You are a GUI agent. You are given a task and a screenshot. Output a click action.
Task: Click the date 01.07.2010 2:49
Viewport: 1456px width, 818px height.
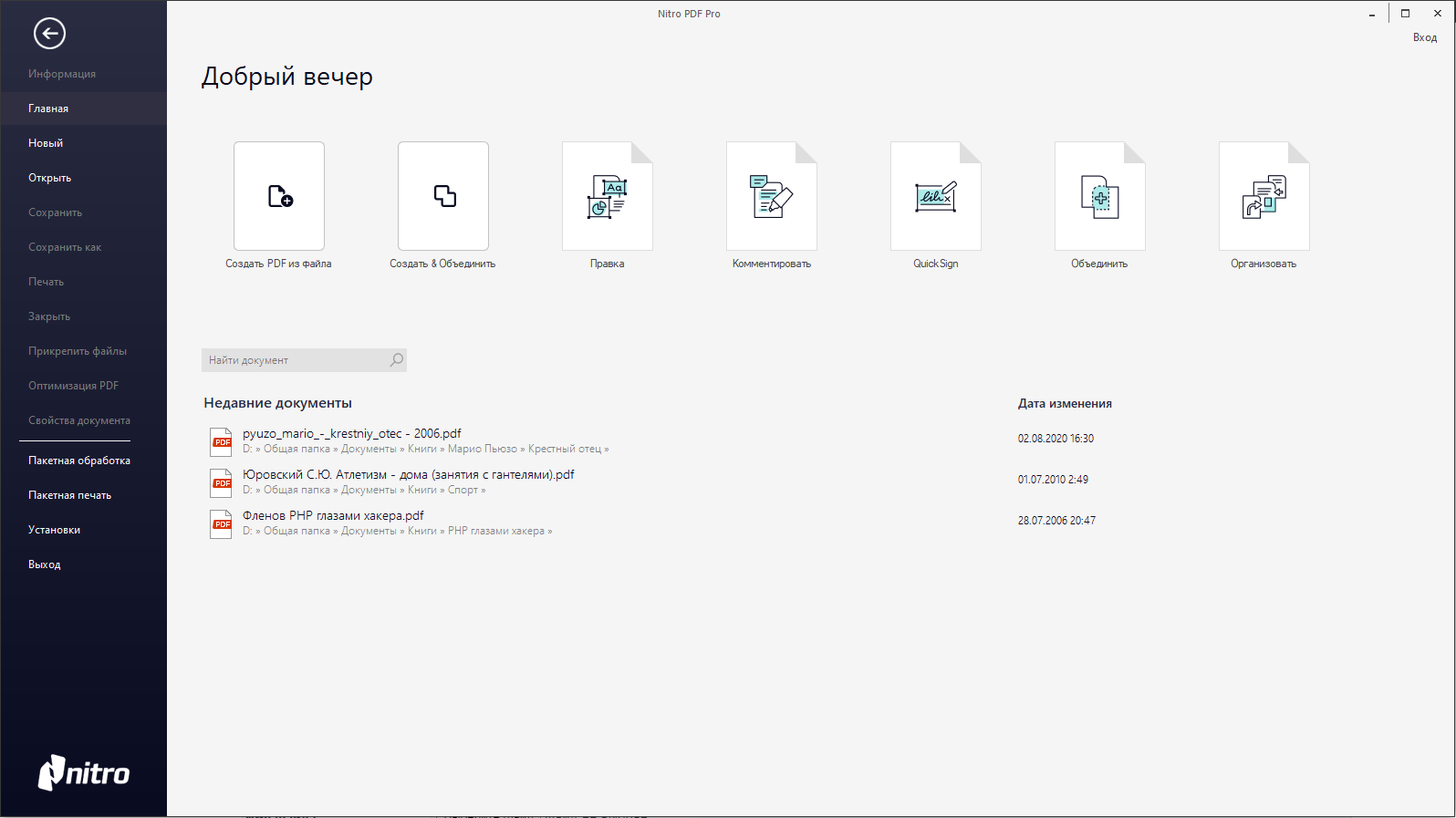1053,480
